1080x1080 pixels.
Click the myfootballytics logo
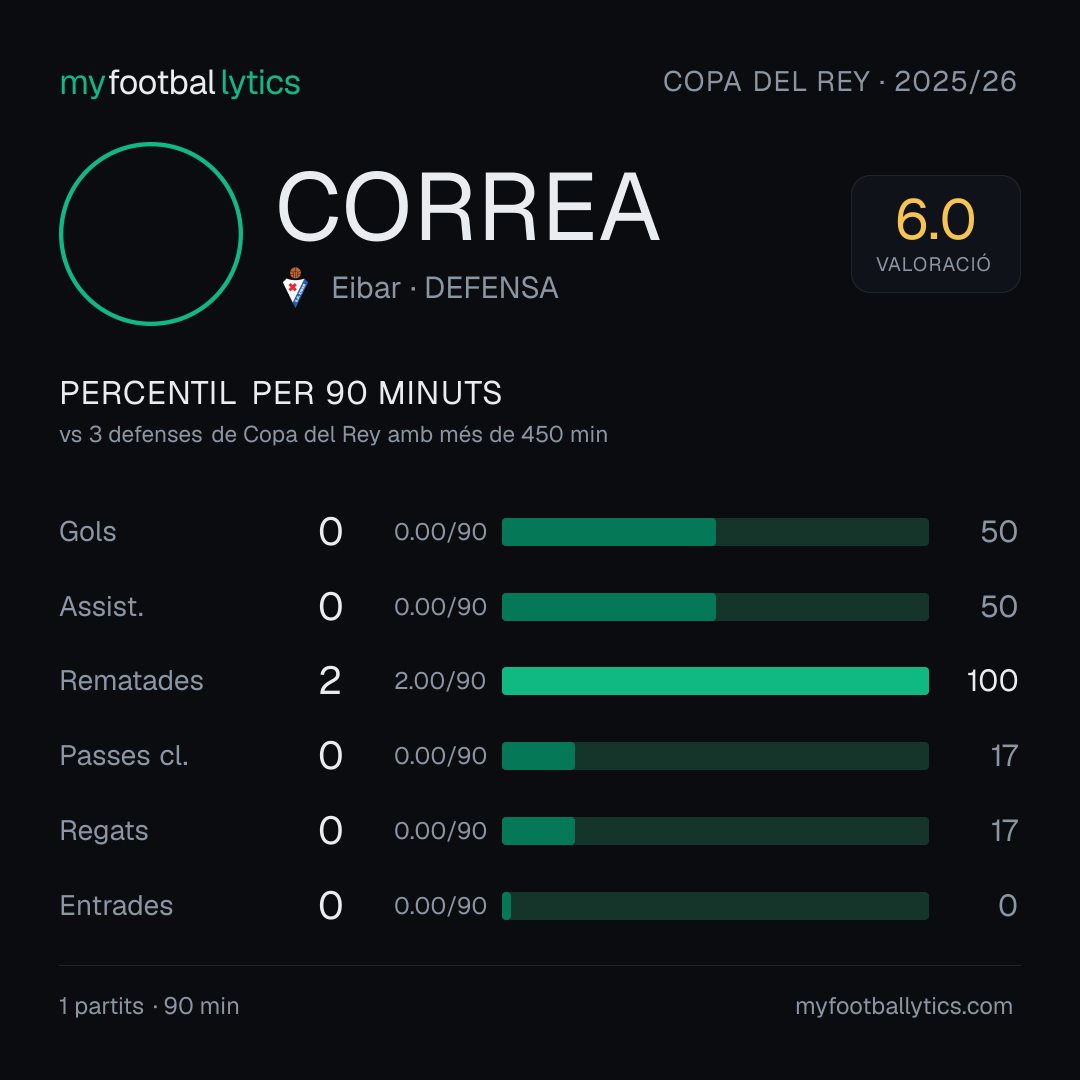pyautogui.click(x=180, y=83)
